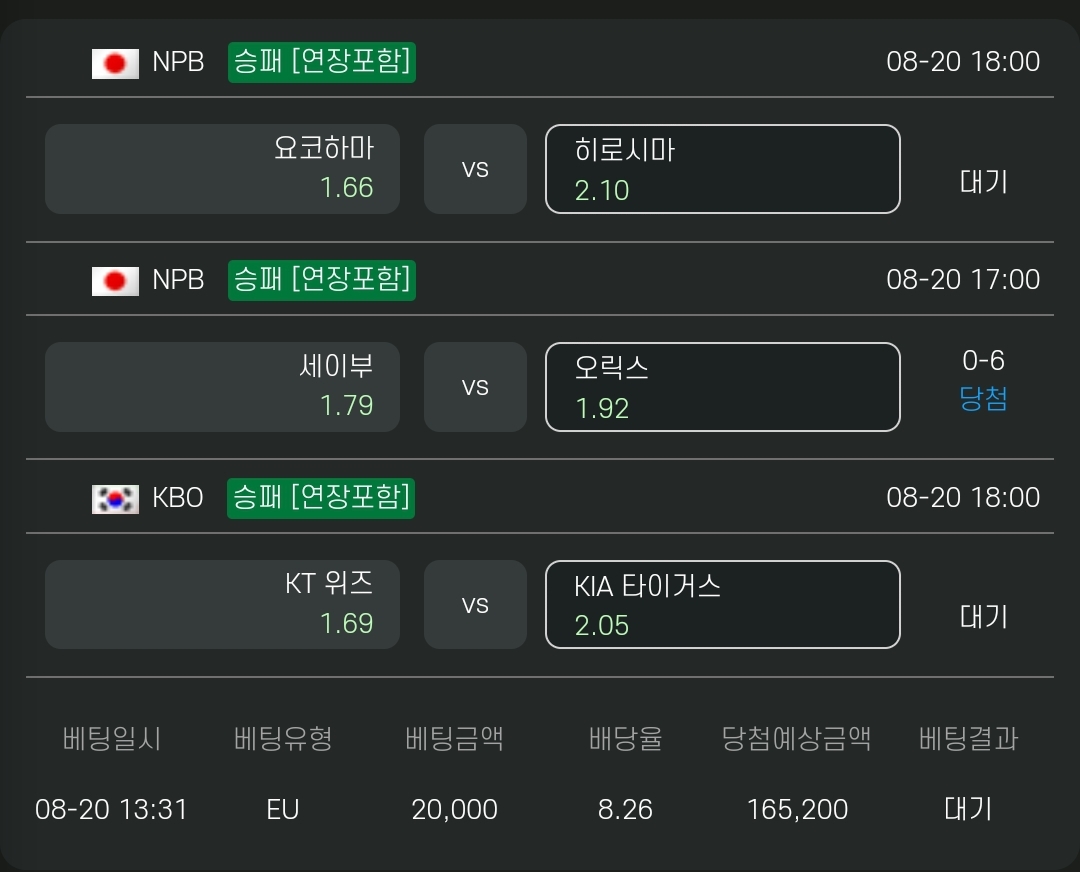The width and height of the screenshot is (1080, 872).
Task: Click the 당첨예상금액 value 165,200
Action: pos(797,809)
